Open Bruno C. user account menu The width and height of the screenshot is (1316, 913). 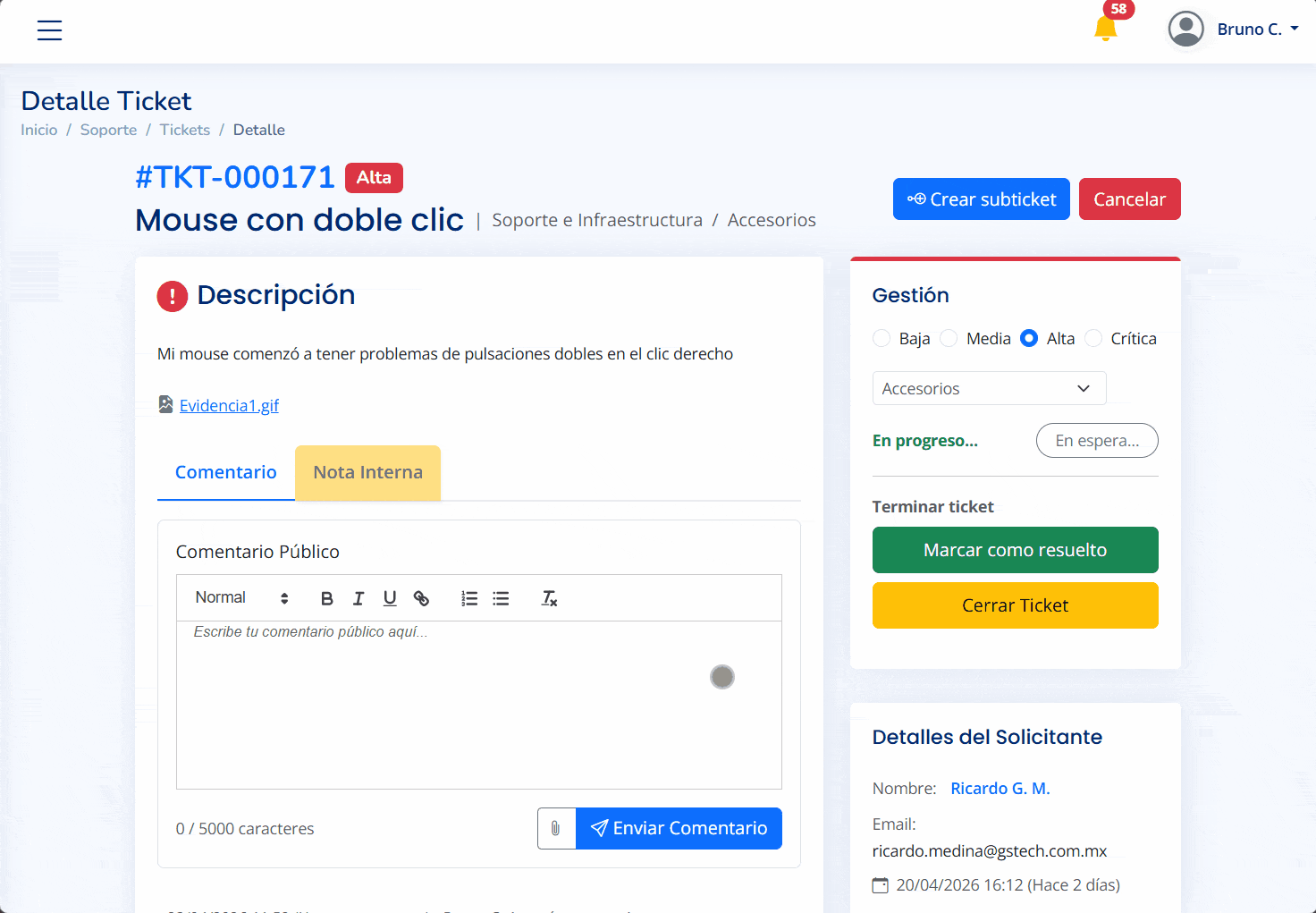[x=1234, y=30]
